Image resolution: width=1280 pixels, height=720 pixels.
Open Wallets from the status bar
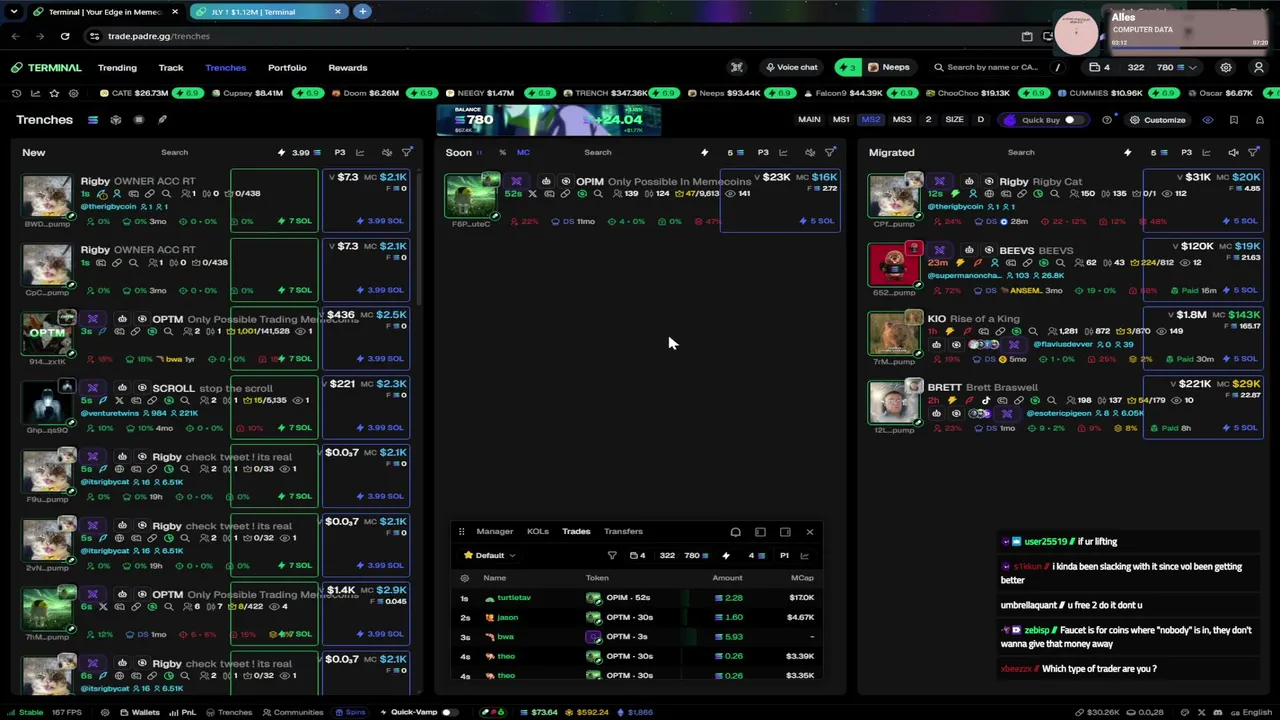(x=139, y=712)
